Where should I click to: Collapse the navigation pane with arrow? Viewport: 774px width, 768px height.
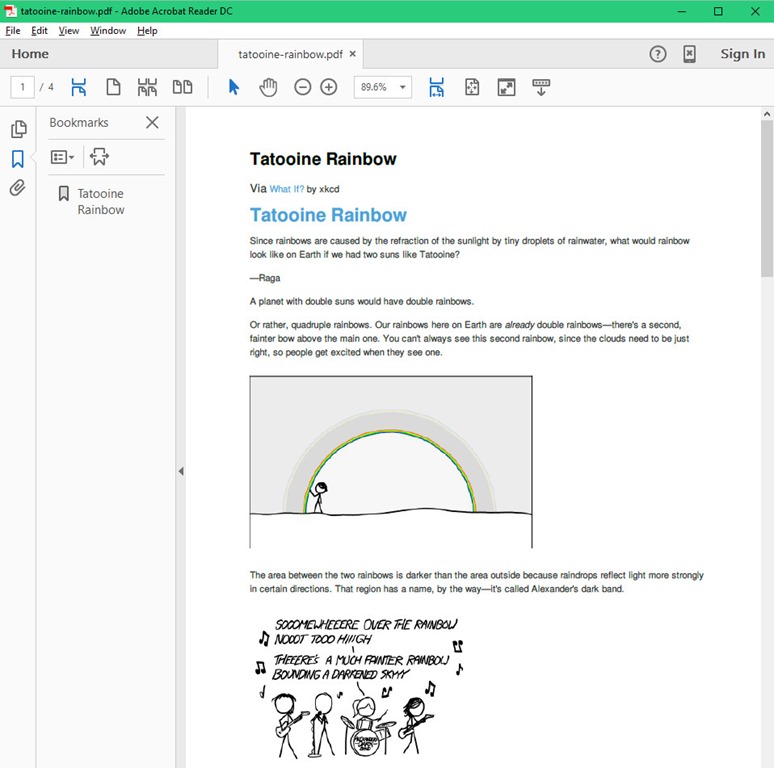pyautogui.click(x=181, y=471)
